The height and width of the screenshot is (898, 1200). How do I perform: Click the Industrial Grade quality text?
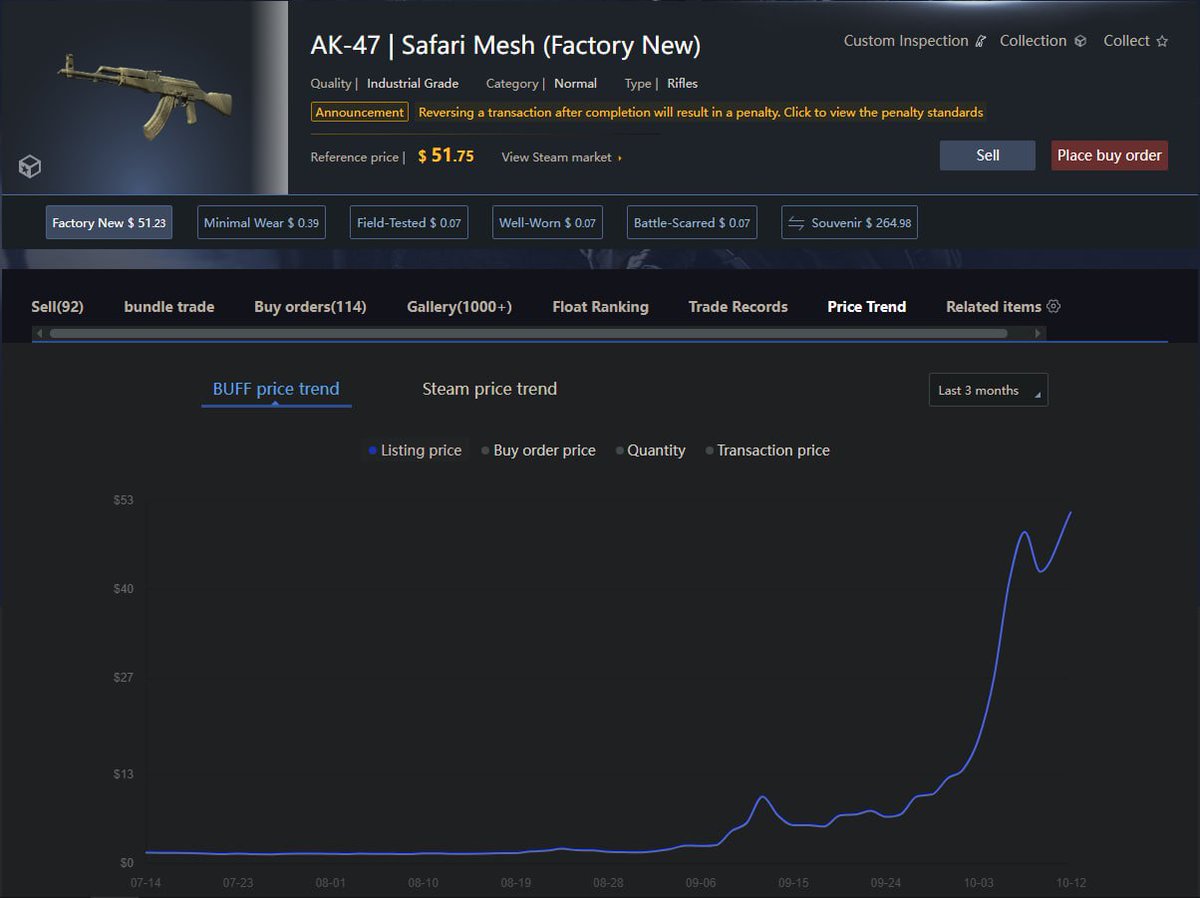(413, 84)
